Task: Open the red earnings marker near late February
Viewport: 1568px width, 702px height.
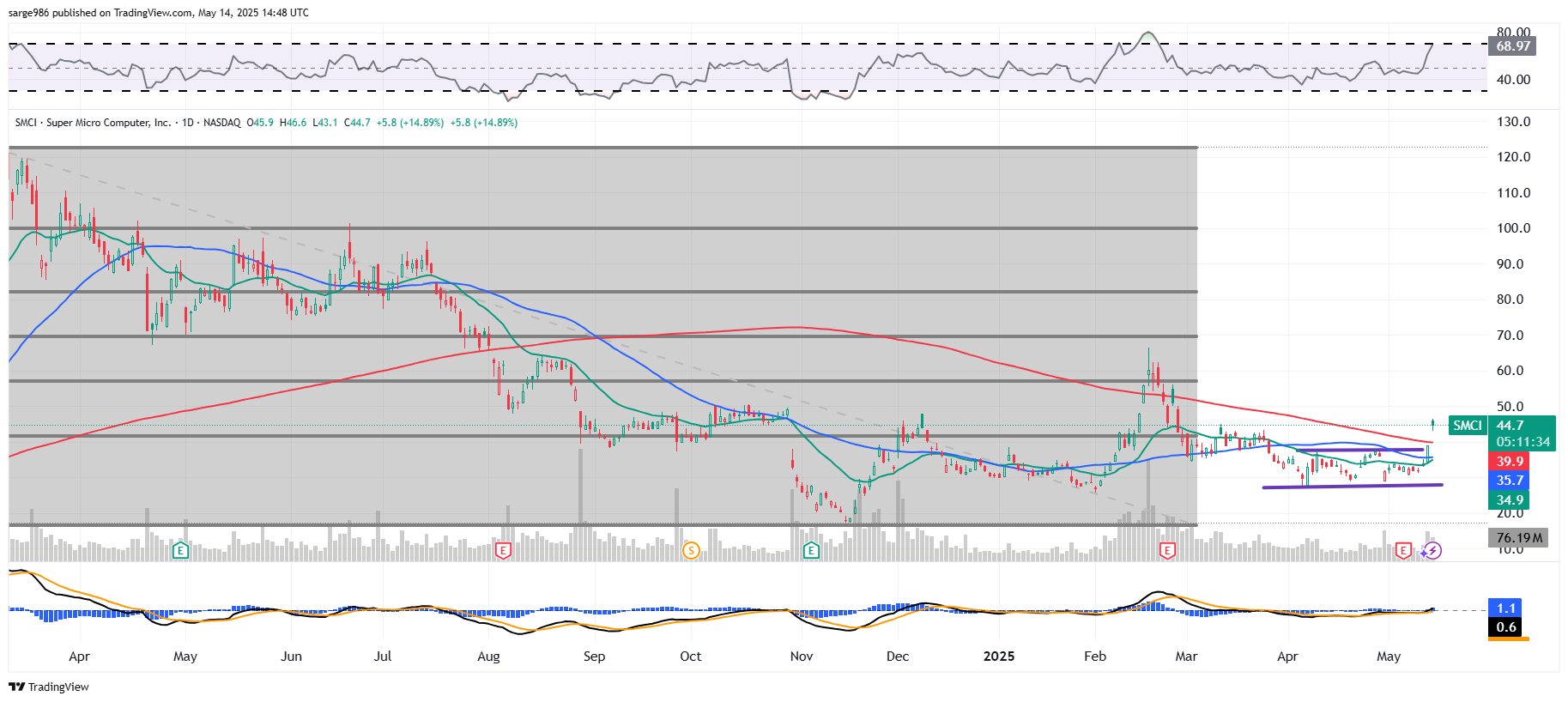Action: click(1167, 550)
